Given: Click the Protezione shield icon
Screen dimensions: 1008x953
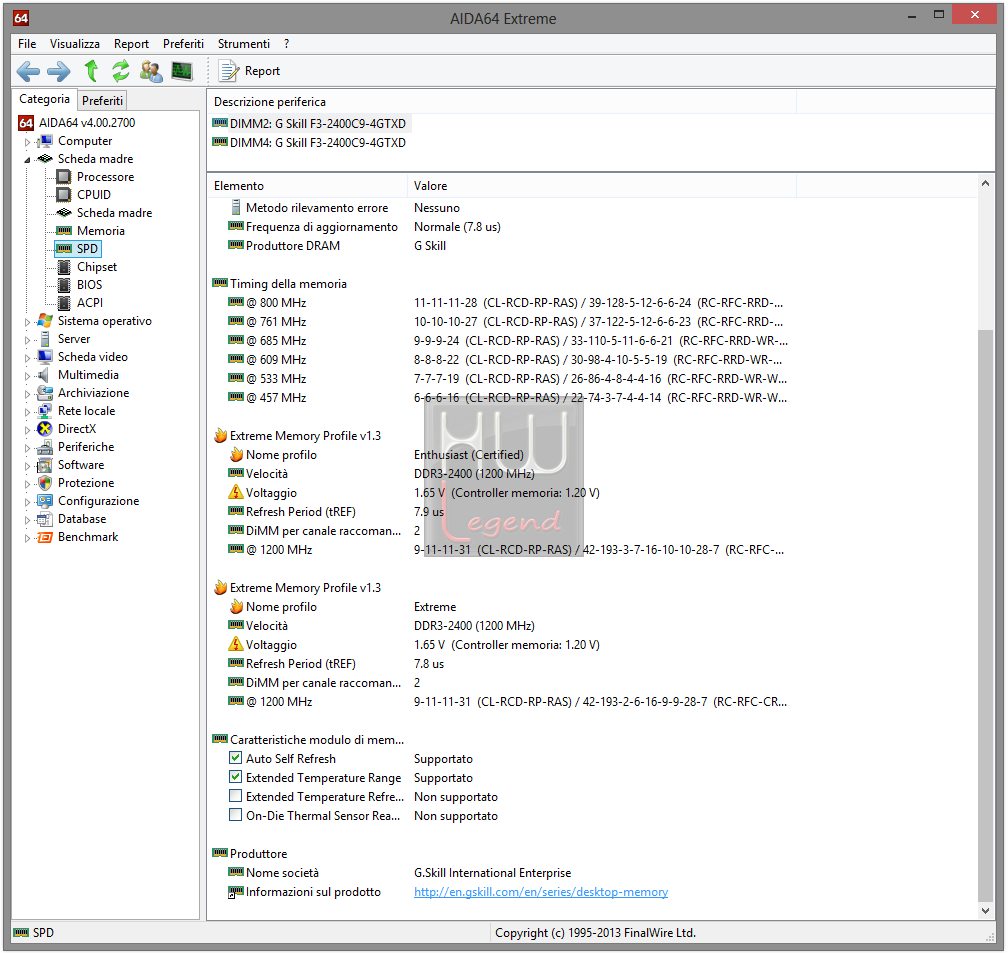Looking at the screenshot, I should [x=44, y=483].
